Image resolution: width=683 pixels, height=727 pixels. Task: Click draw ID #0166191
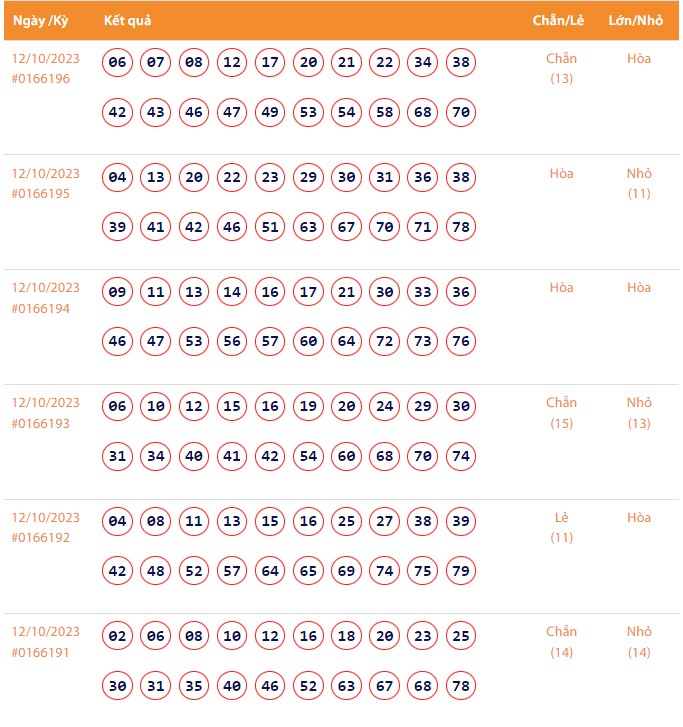41,653
